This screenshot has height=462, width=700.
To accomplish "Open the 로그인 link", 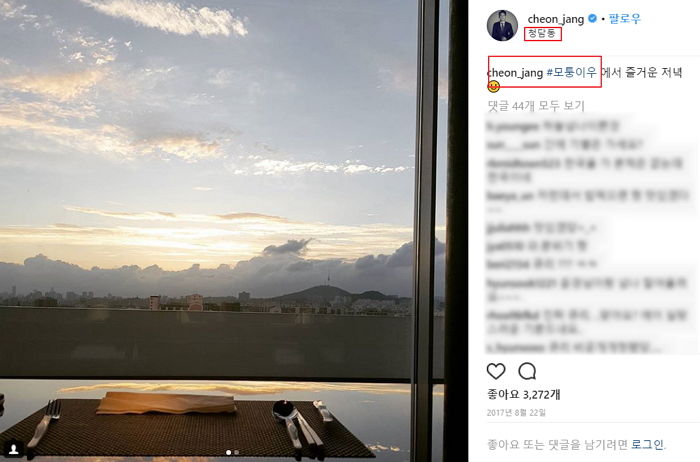I will pyautogui.click(x=648, y=444).
